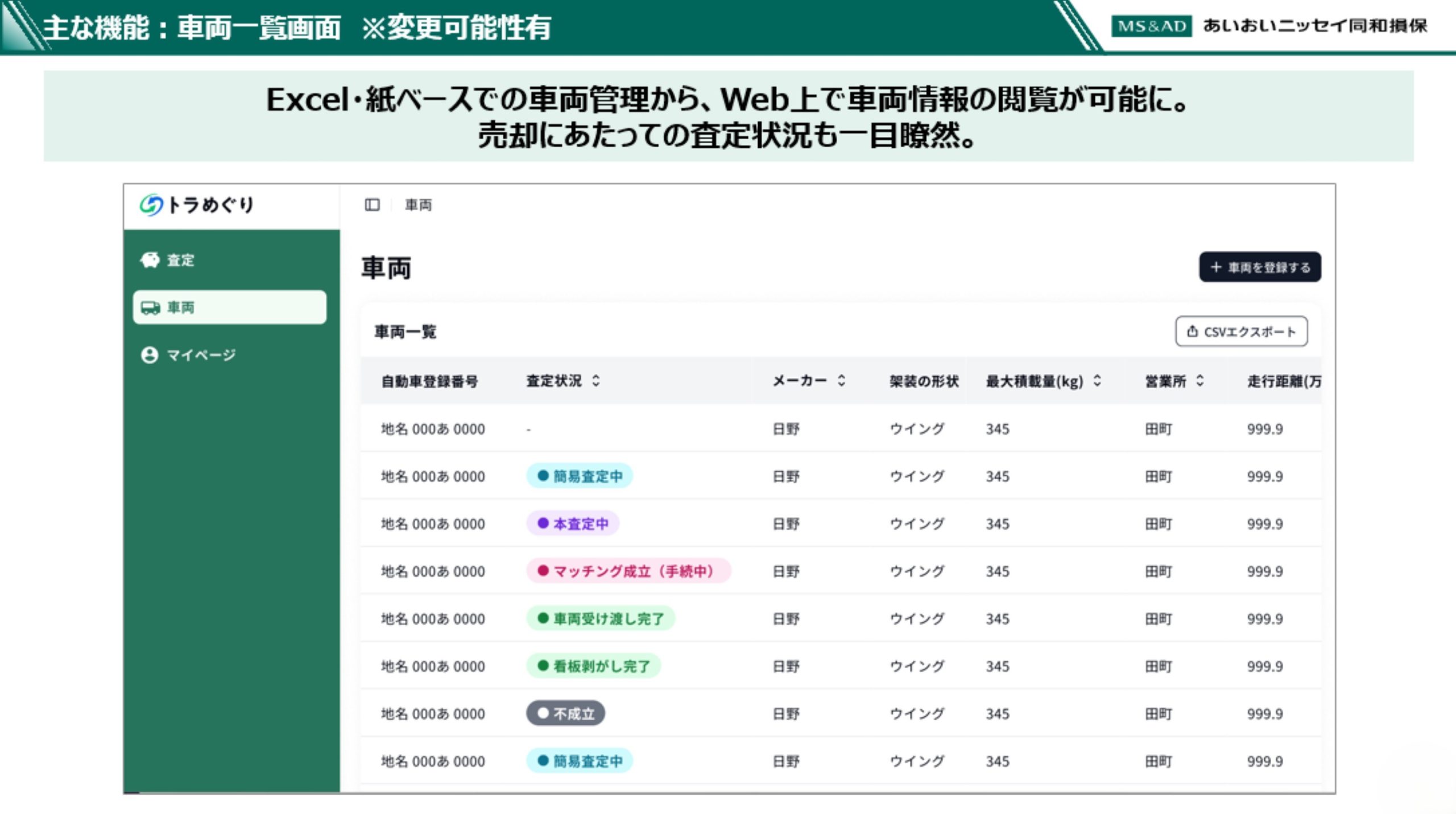Click ウイング in 看板剥がし完了 row
This screenshot has width=1456, height=814.
(917, 666)
